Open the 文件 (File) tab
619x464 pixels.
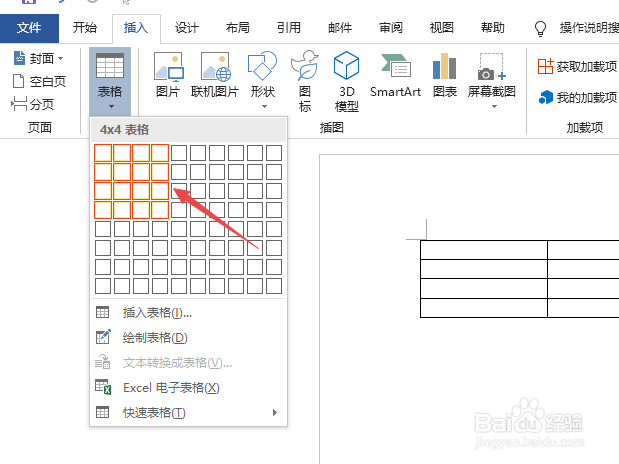point(29,28)
